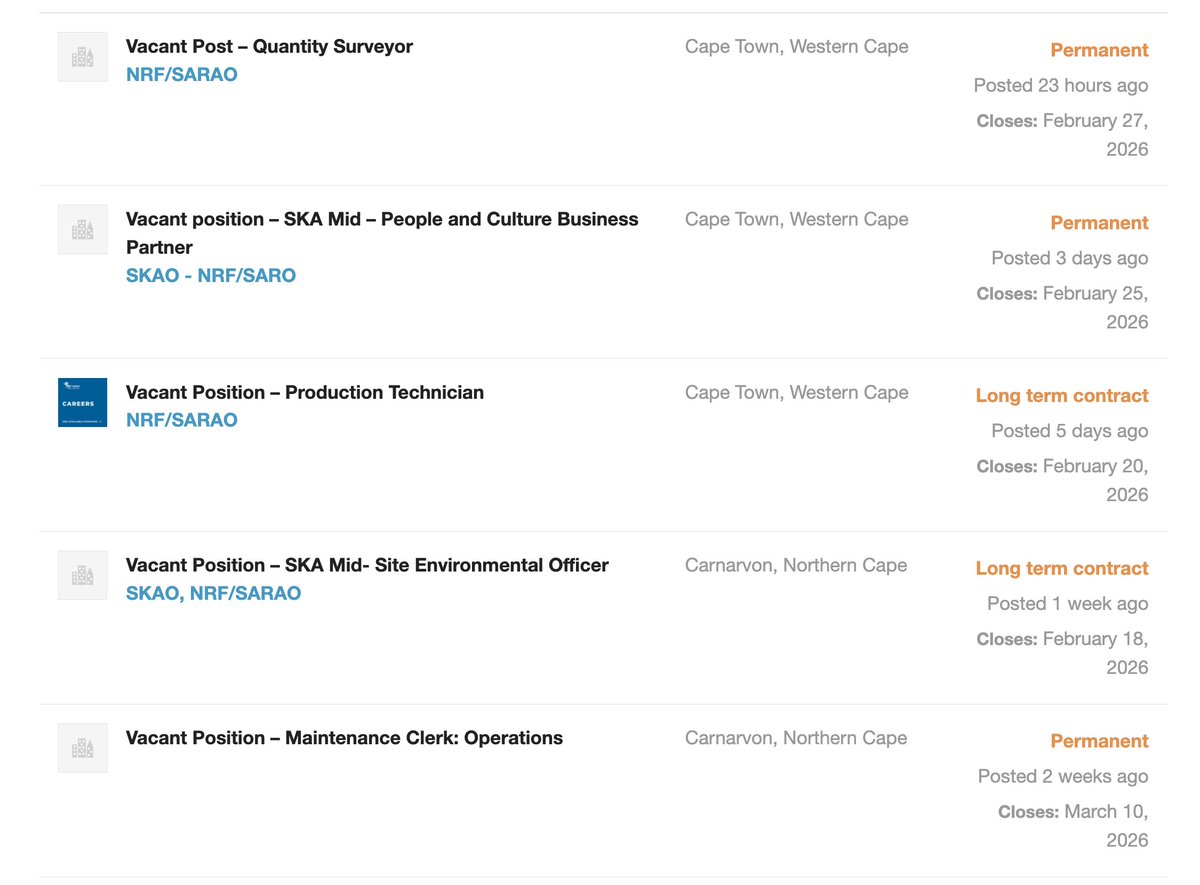1200x885 pixels.
Task: Click NRF/SARAO under Quantity Surveyor
Action: pyautogui.click(x=182, y=75)
